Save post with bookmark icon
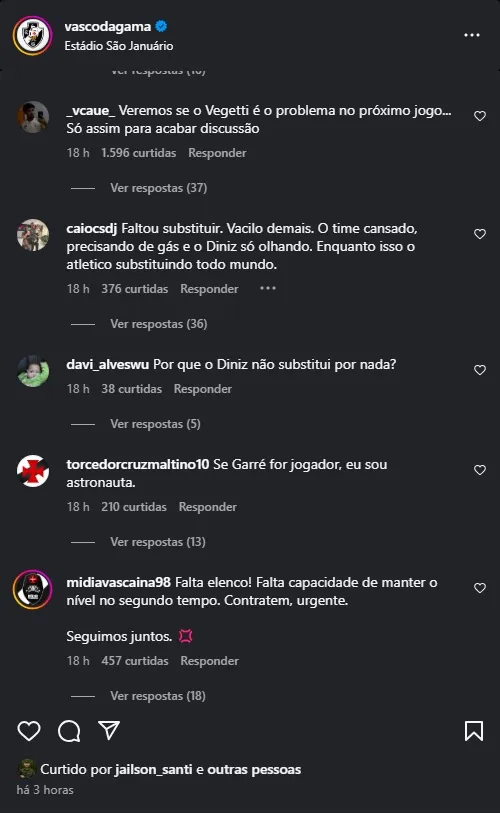The image size is (500, 813). pyautogui.click(x=474, y=731)
